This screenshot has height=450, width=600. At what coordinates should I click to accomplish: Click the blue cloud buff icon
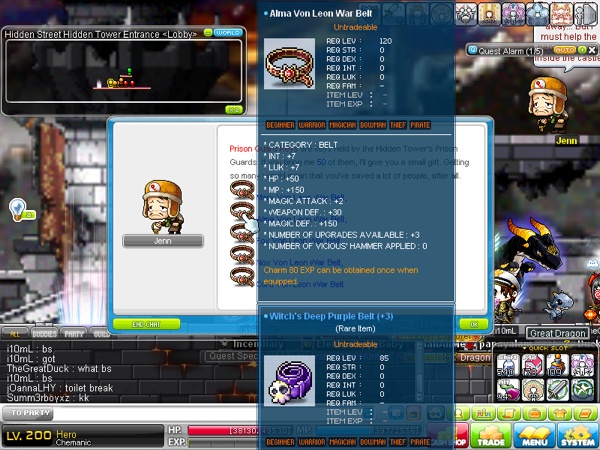(537, 13)
